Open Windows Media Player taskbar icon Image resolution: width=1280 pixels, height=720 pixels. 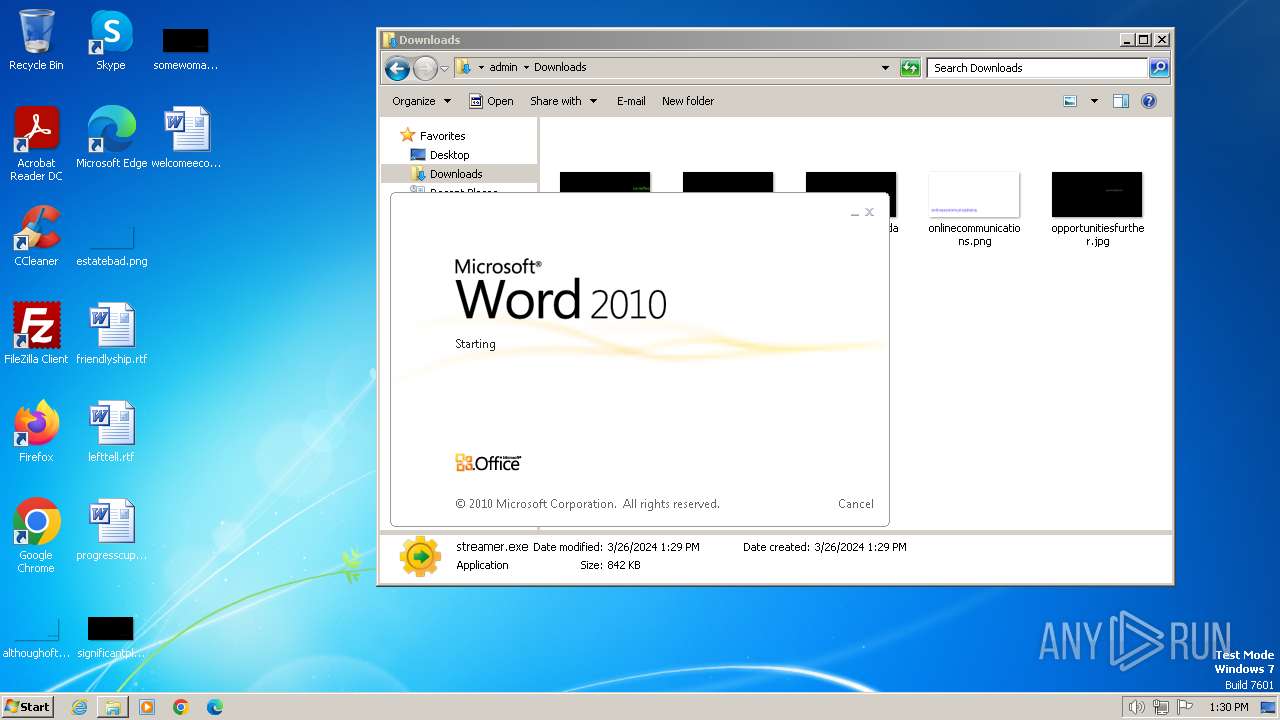pyautogui.click(x=147, y=707)
